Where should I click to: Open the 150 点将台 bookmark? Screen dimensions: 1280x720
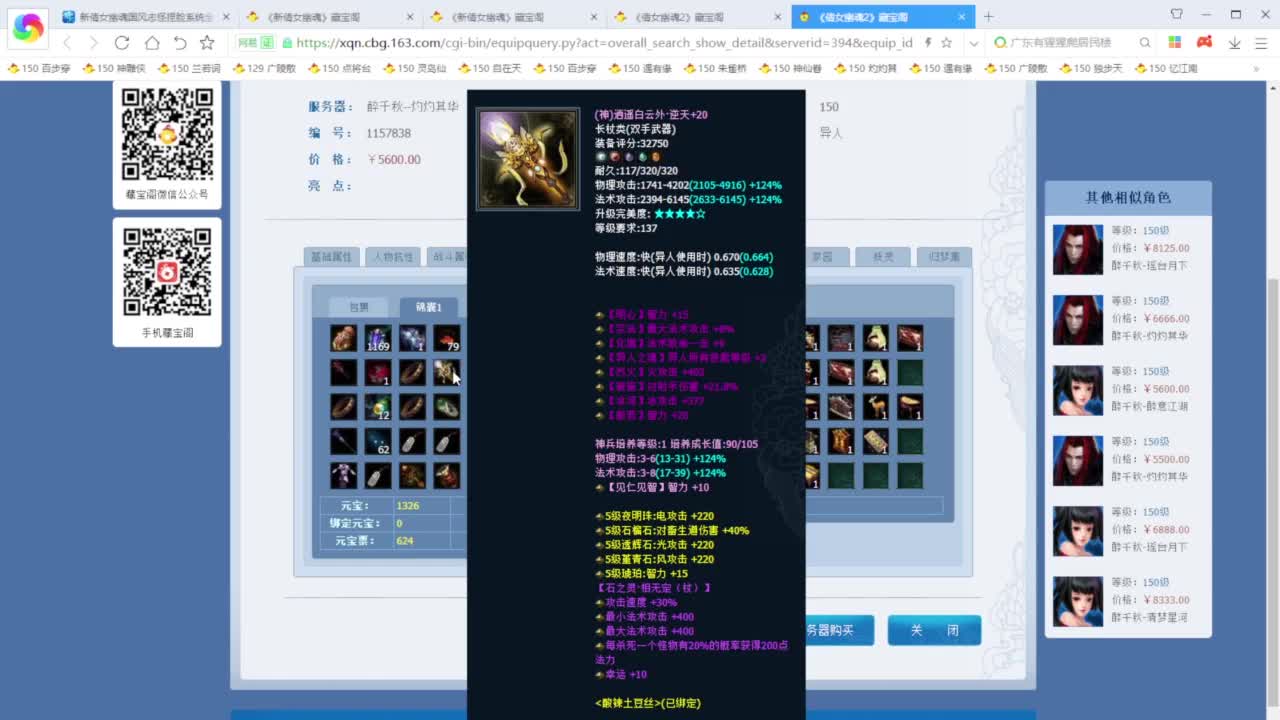click(339, 68)
